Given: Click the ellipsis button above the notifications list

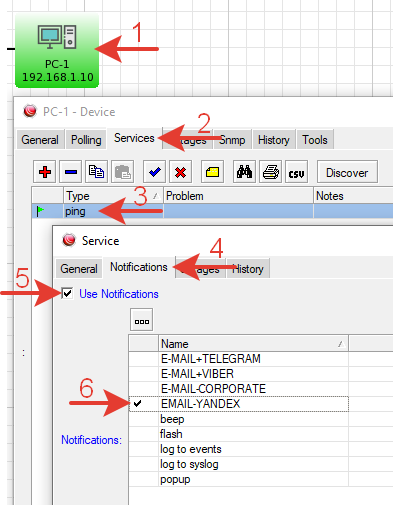Looking at the screenshot, I should [x=142, y=319].
